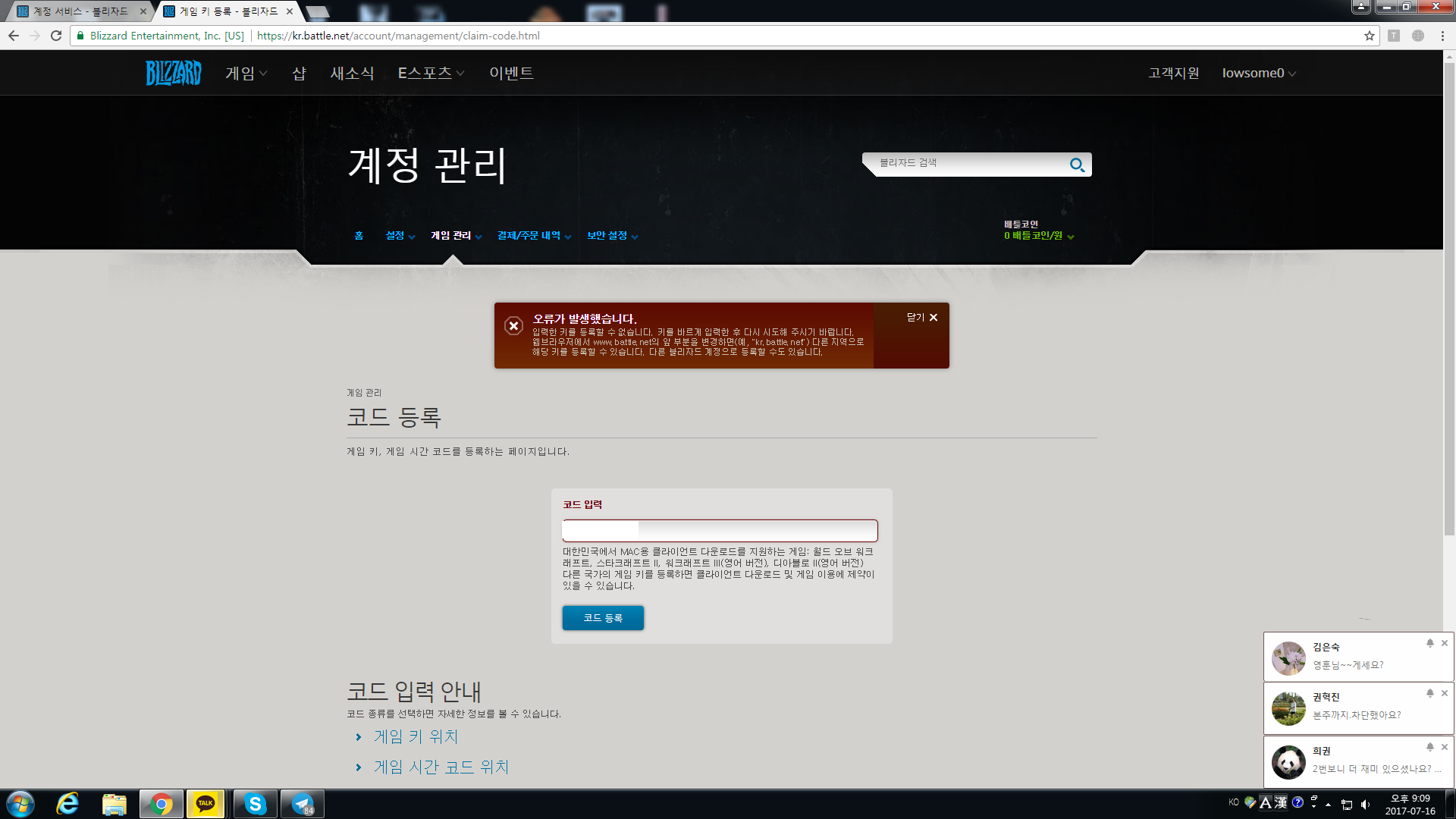The image size is (1456, 819).
Task: Expand the E스포츠 dropdown menu
Action: pos(431,73)
